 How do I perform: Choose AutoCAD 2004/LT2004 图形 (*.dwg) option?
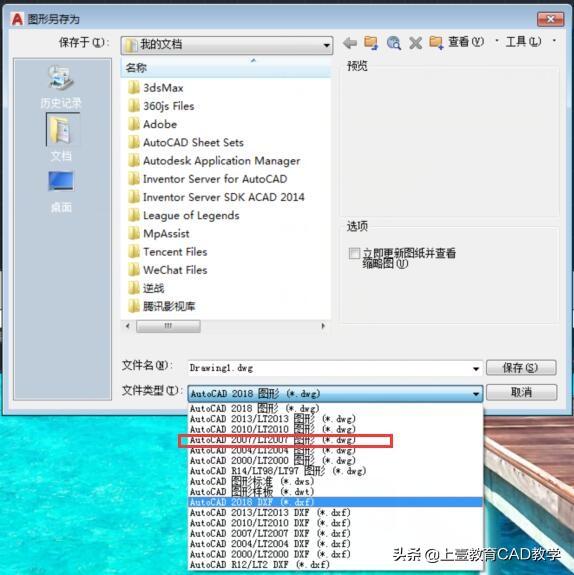point(335,450)
